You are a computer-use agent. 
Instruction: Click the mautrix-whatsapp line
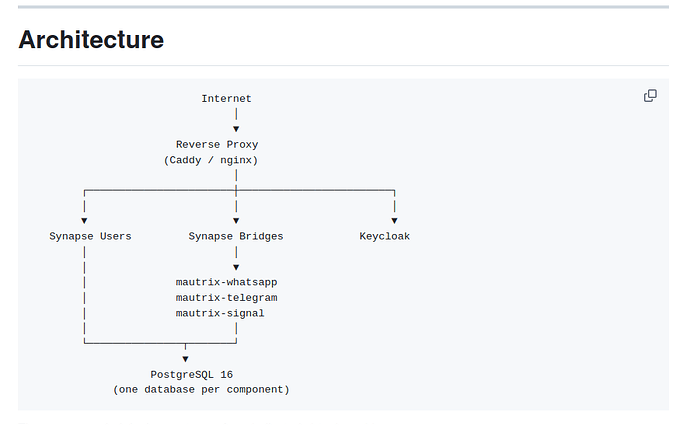click(227, 282)
